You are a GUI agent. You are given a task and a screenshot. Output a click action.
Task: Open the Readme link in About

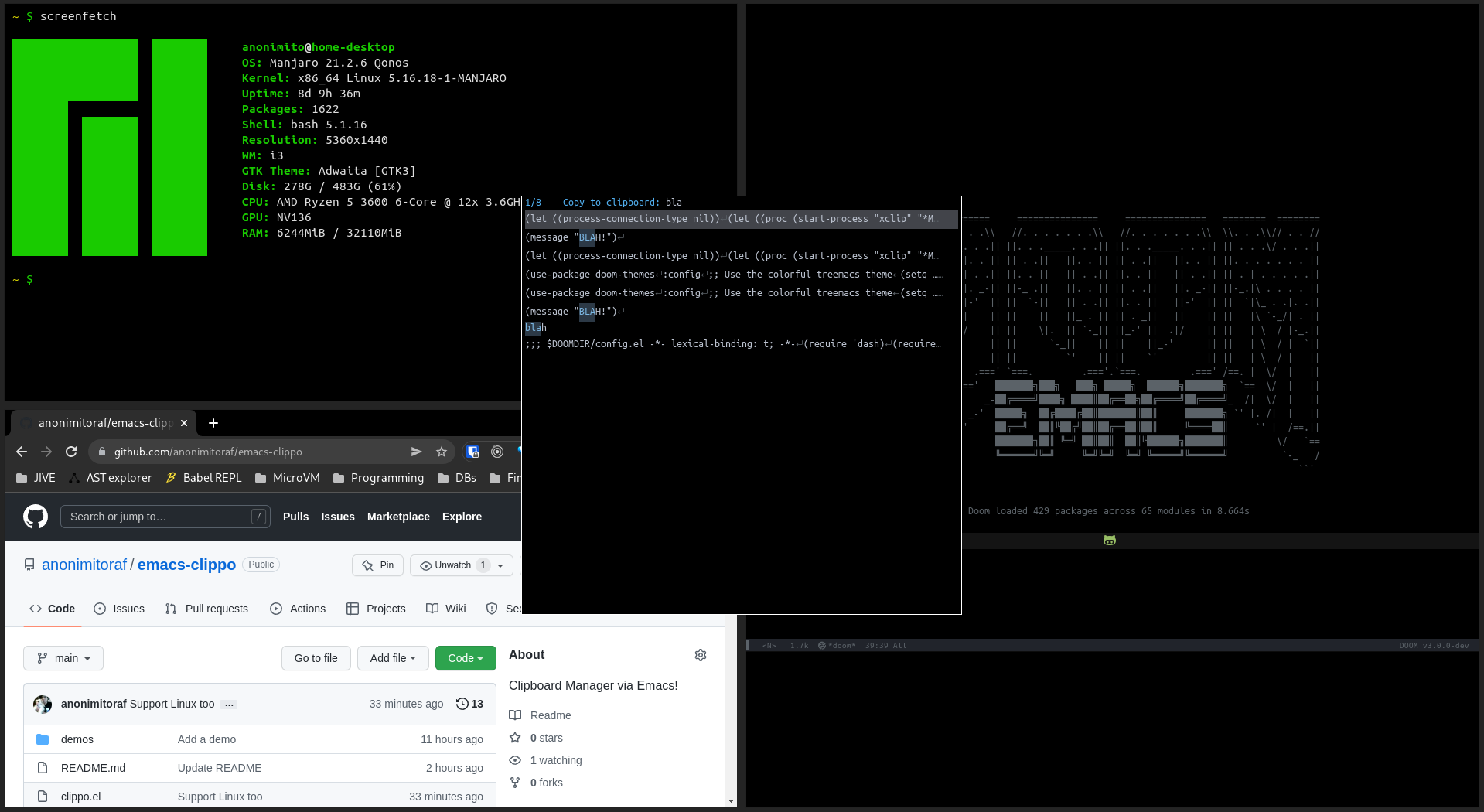pos(551,715)
